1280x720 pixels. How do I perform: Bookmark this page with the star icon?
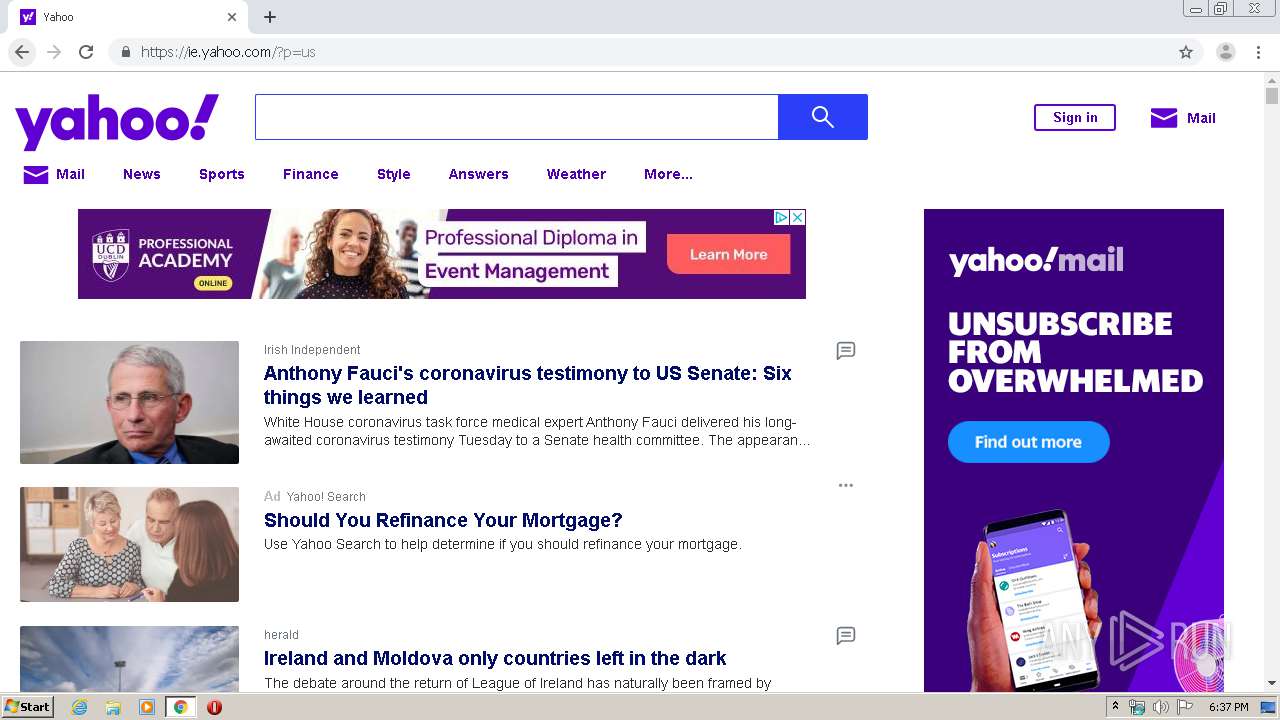[1186, 52]
